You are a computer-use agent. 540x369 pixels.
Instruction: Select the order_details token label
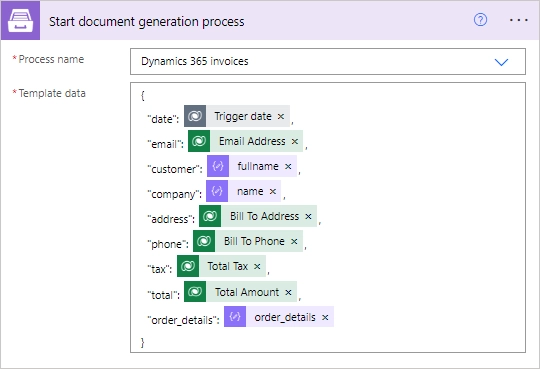pyautogui.click(x=285, y=317)
